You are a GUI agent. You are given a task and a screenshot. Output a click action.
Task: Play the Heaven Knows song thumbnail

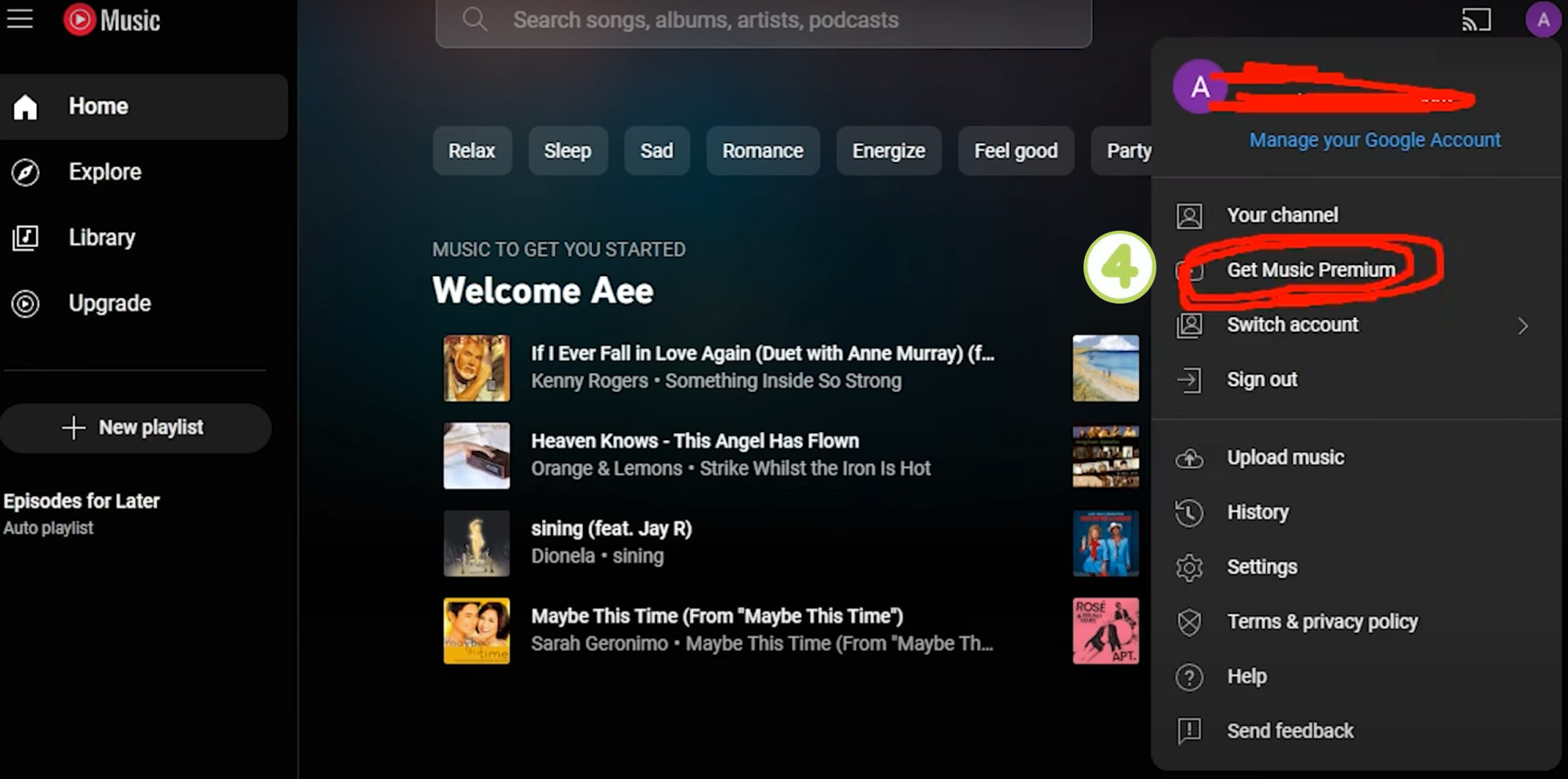[477, 456]
